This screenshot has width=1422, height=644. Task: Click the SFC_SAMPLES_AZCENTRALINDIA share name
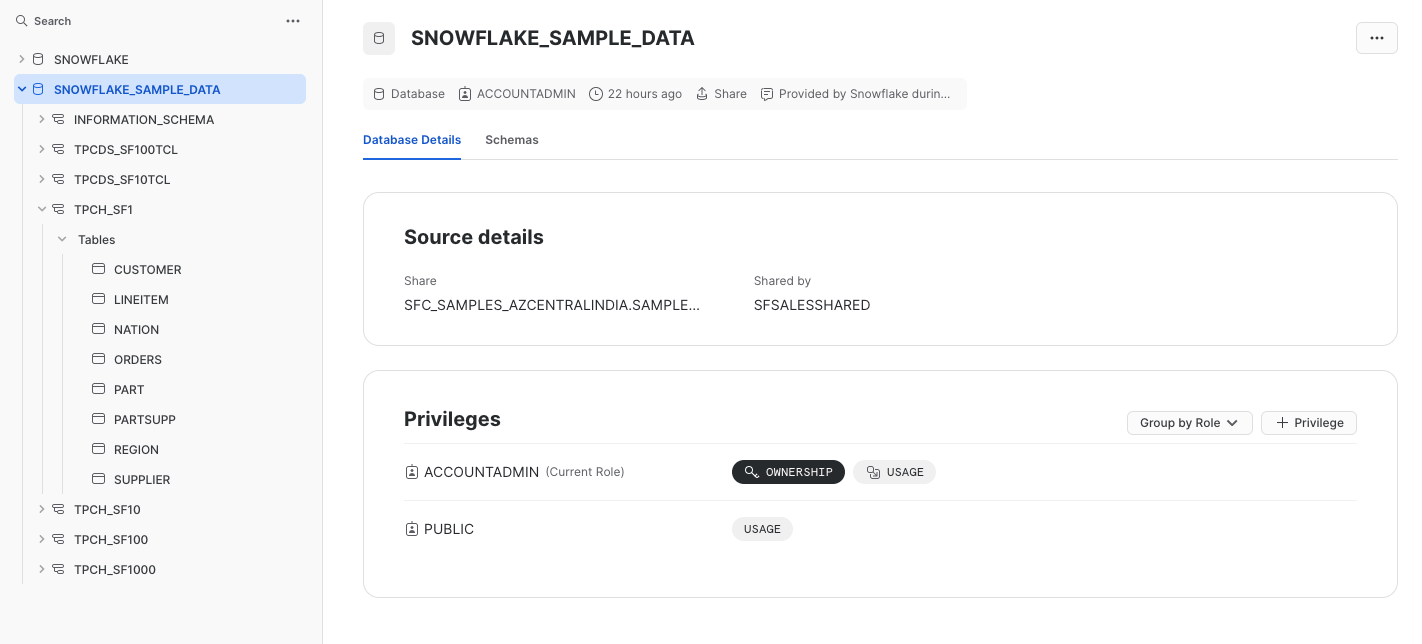(552, 305)
